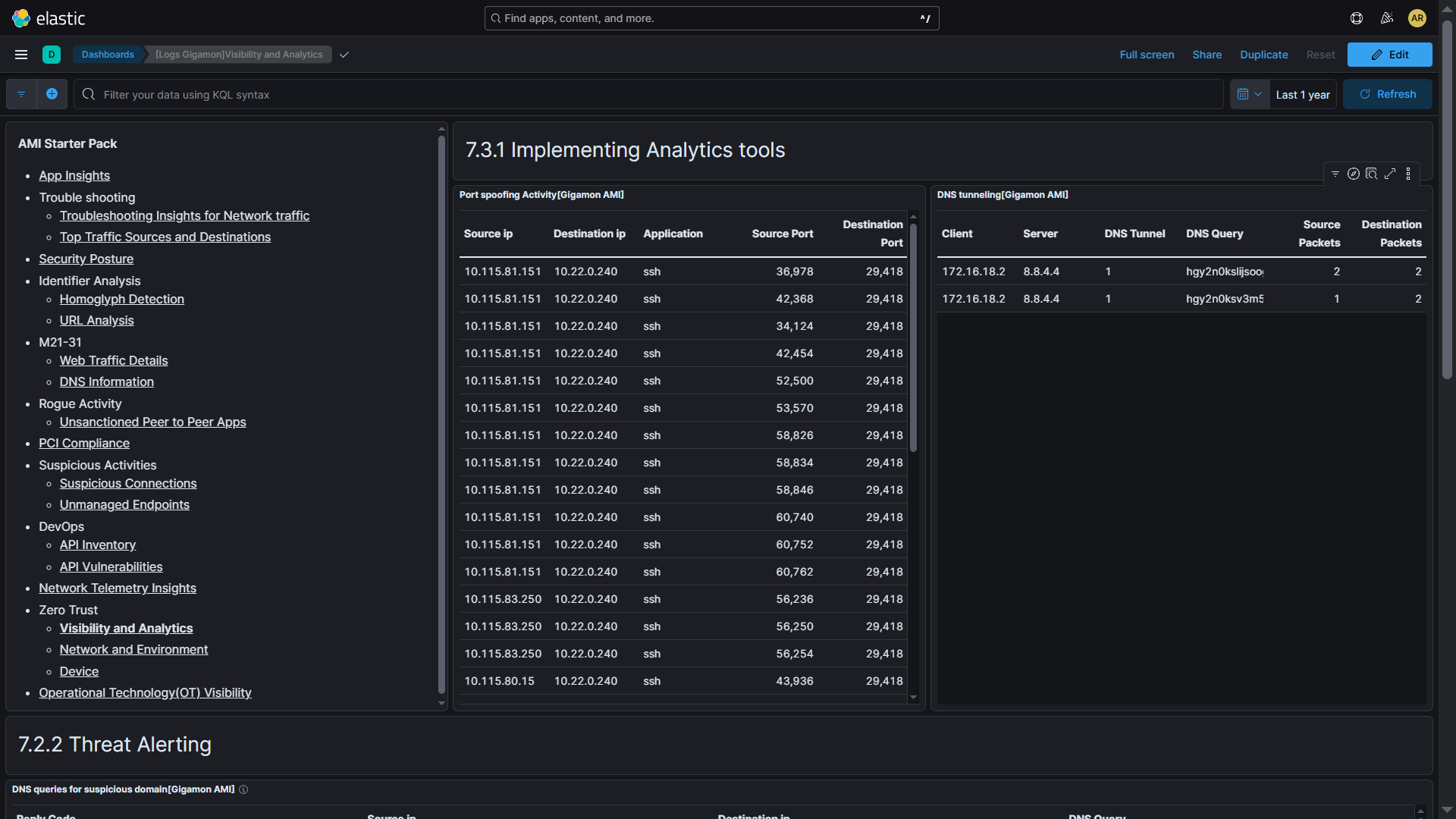Image resolution: width=1456 pixels, height=819 pixels.
Task: Open filter options via the funnel icon
Action: [1335, 173]
